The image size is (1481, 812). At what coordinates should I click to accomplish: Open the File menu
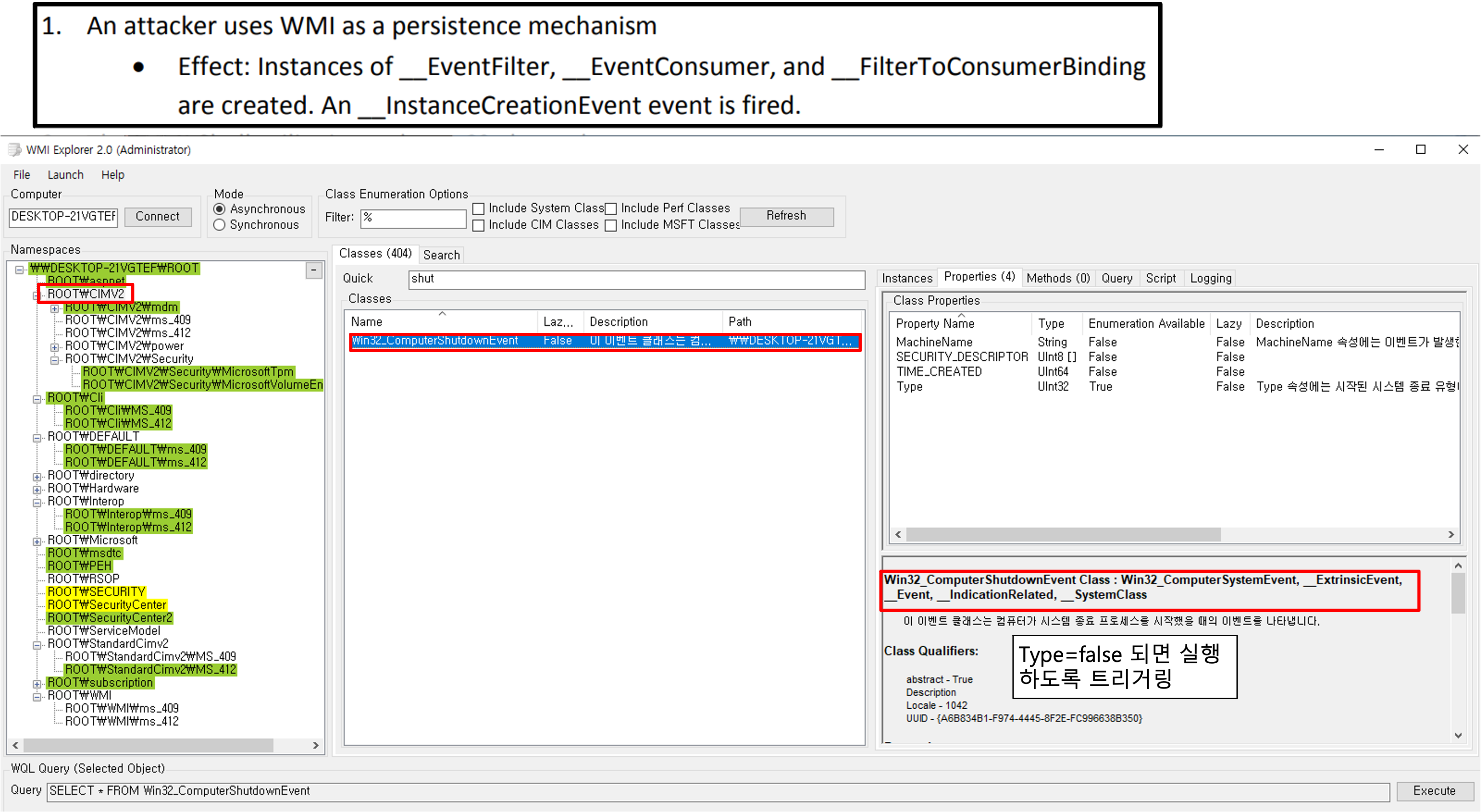point(22,175)
